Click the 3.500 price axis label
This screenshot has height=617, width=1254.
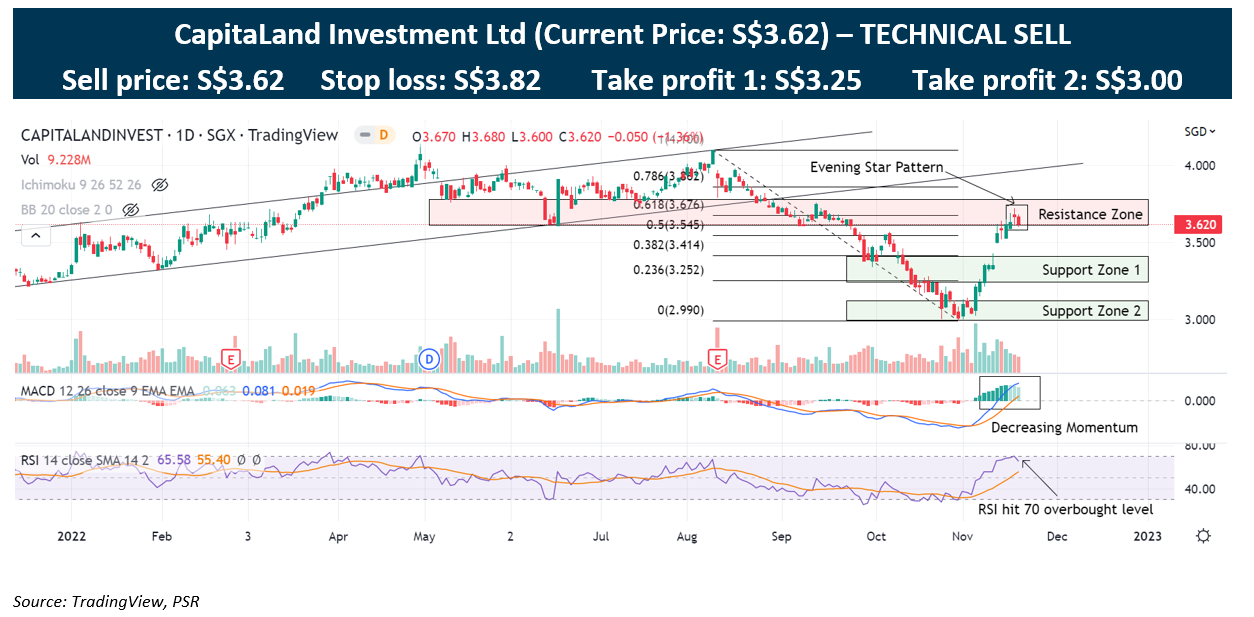click(x=1199, y=243)
